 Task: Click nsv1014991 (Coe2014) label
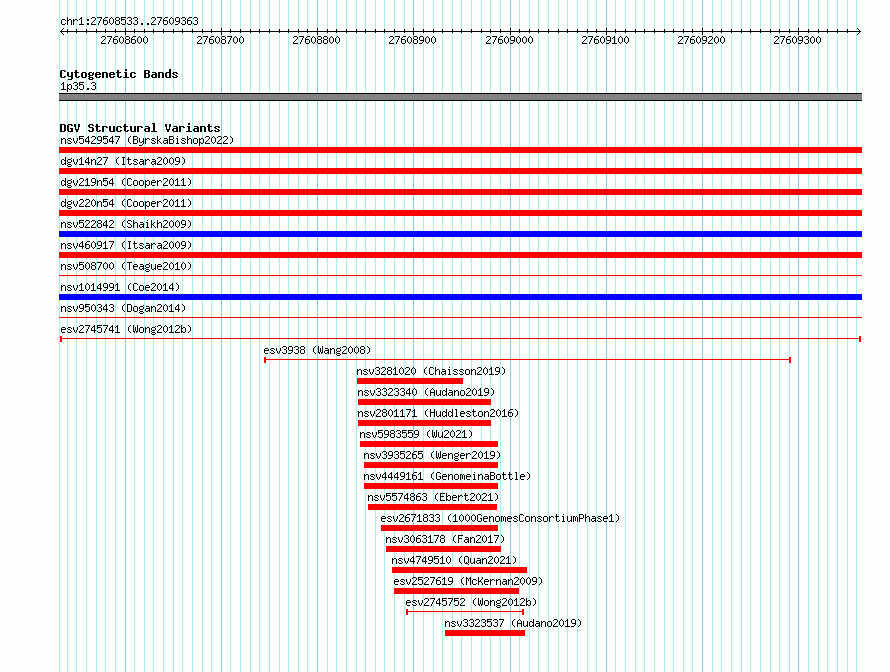(120, 287)
